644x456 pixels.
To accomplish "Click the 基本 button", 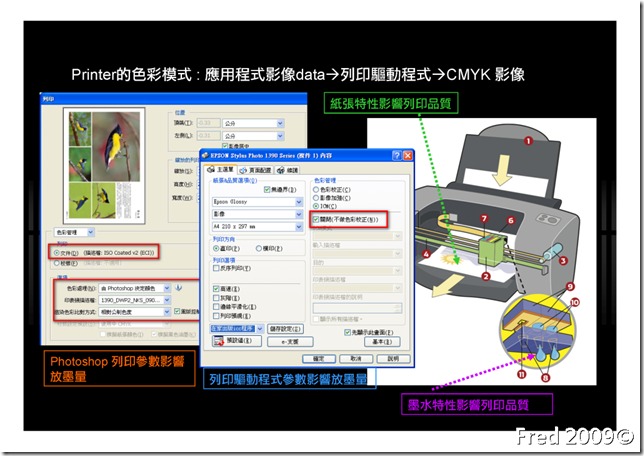I will pos(382,341).
